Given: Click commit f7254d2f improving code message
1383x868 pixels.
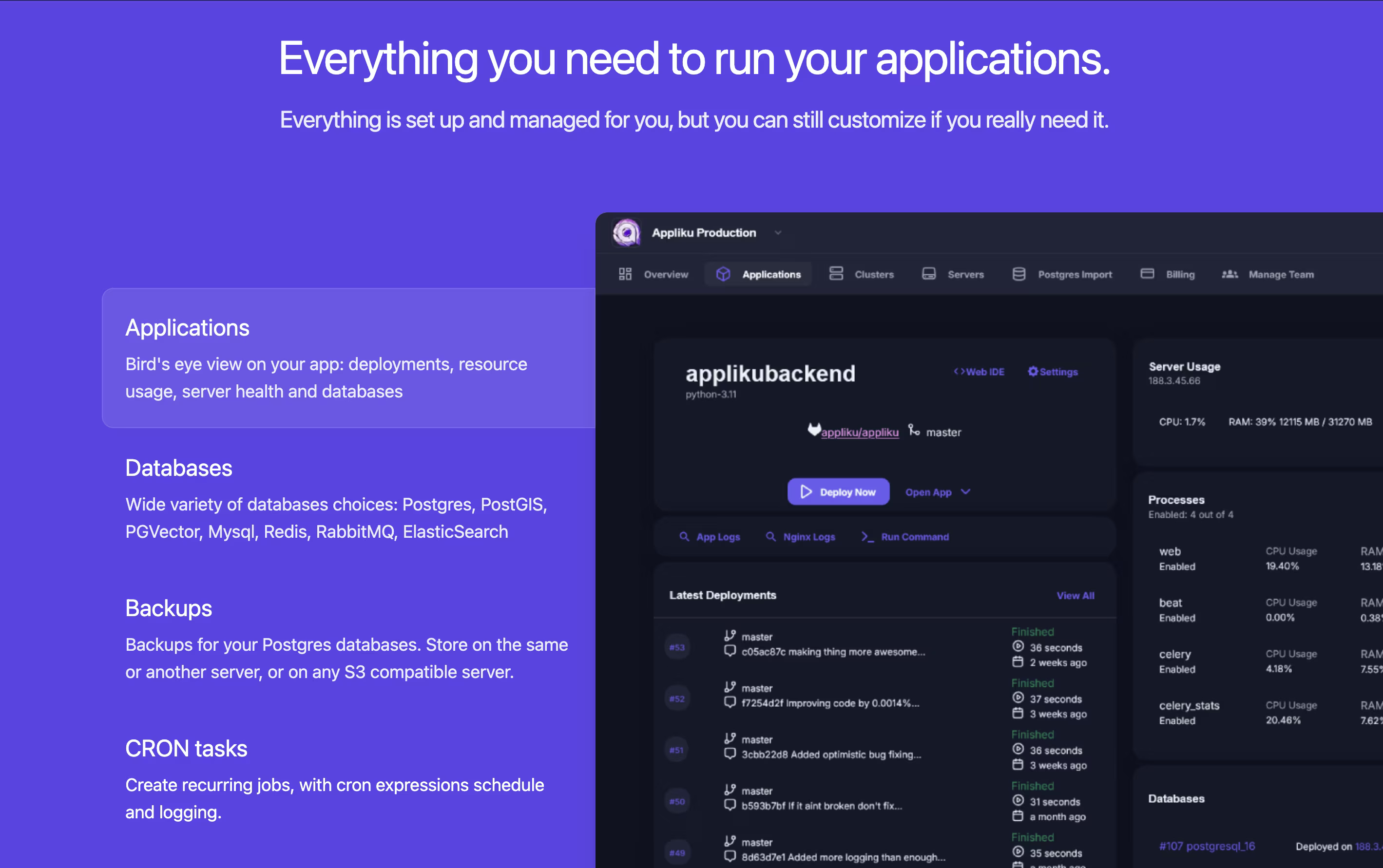Looking at the screenshot, I should pyautogui.click(x=830, y=703).
